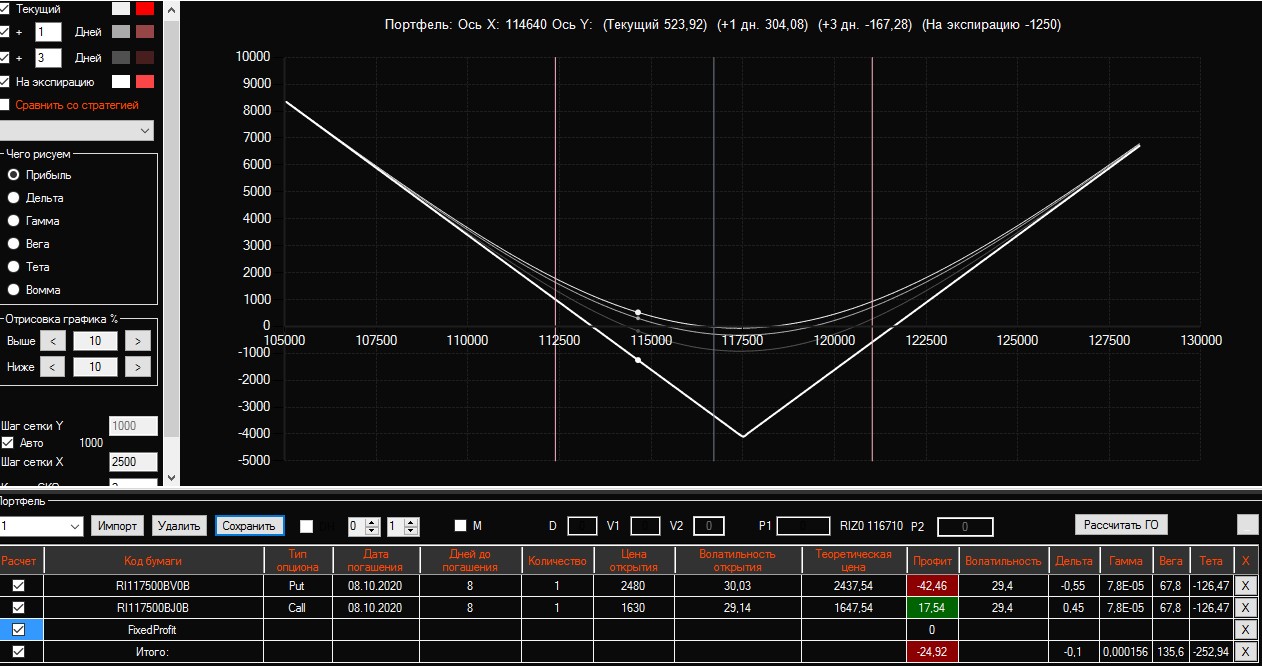Increase upper chart range percent arrow
This screenshot has width=1262, height=666.
click(x=138, y=341)
